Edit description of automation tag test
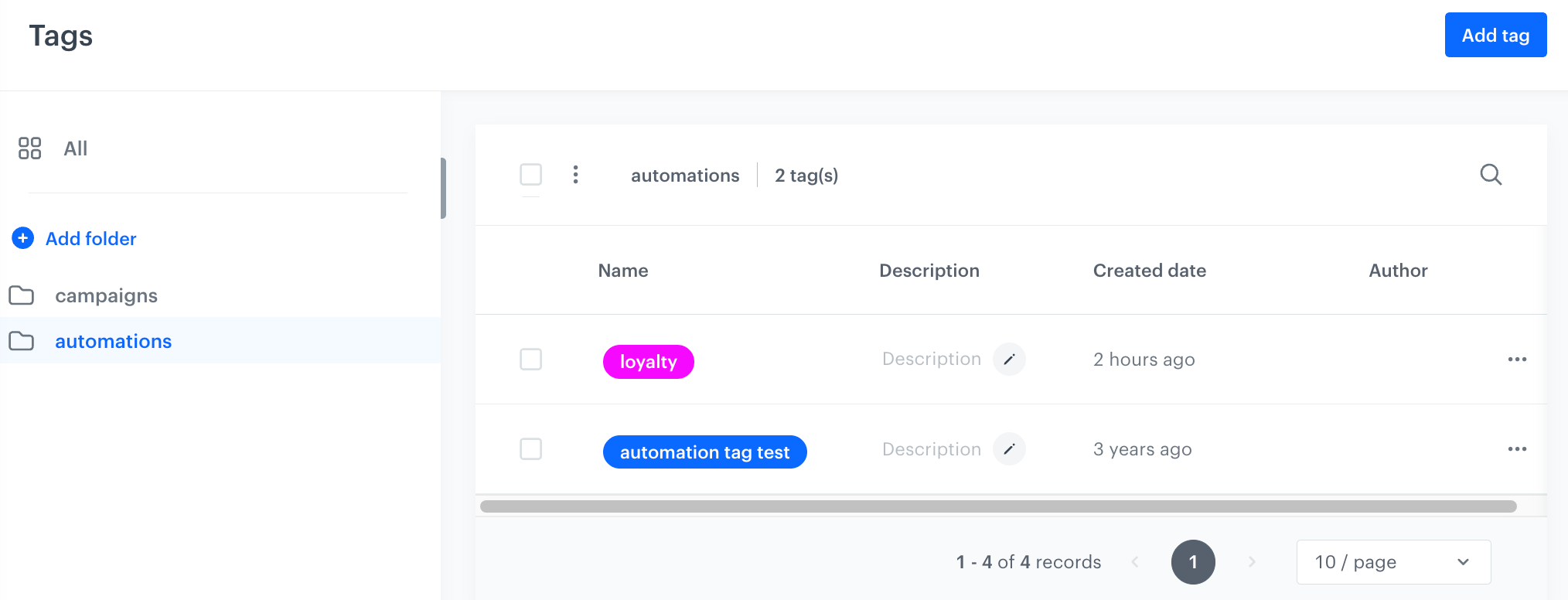1568x600 pixels. tap(1009, 449)
